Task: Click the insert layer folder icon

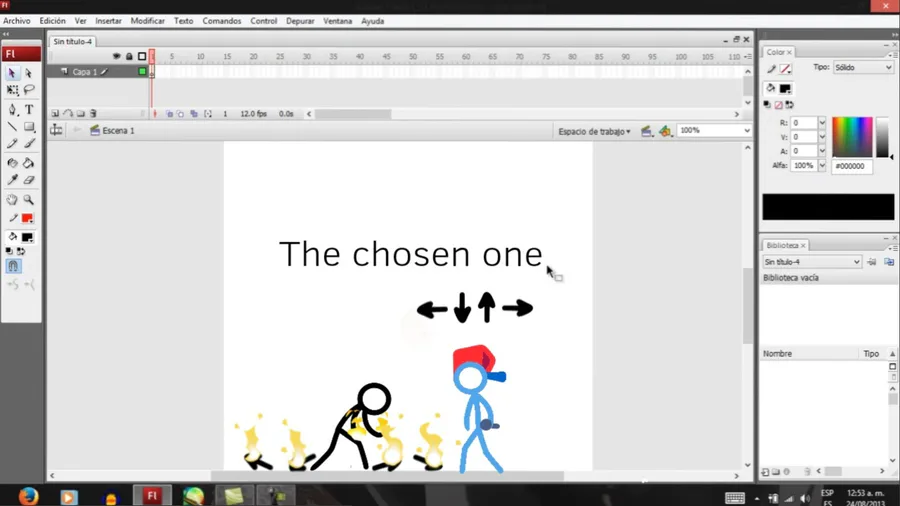Action: [81, 114]
